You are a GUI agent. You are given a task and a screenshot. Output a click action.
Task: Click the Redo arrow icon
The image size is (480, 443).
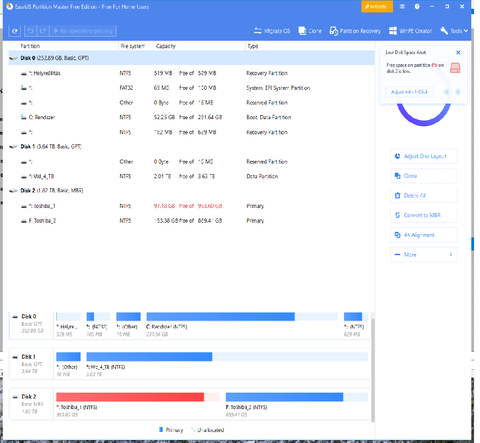point(43,31)
